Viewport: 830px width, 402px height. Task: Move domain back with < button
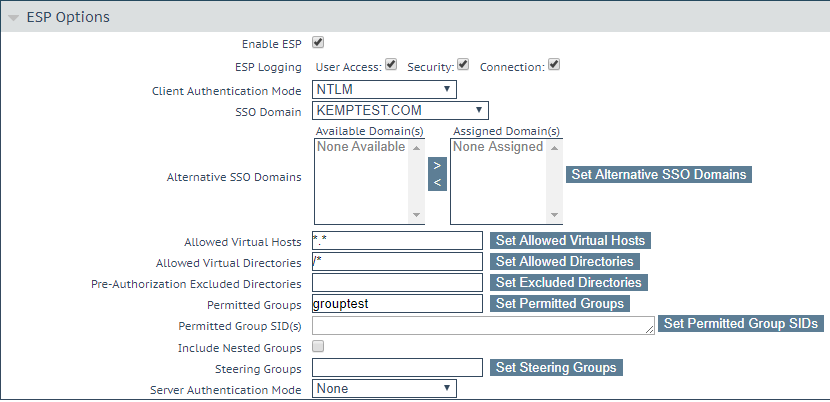click(x=437, y=183)
